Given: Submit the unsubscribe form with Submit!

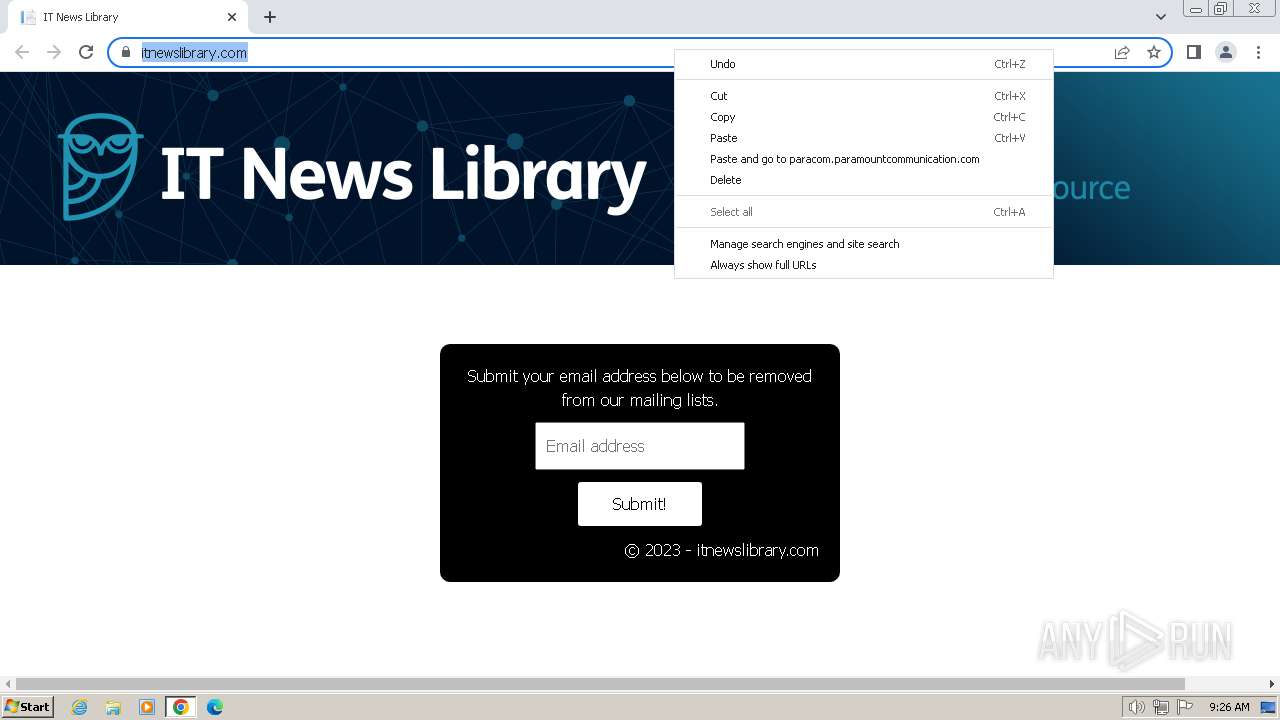Looking at the screenshot, I should [x=640, y=504].
